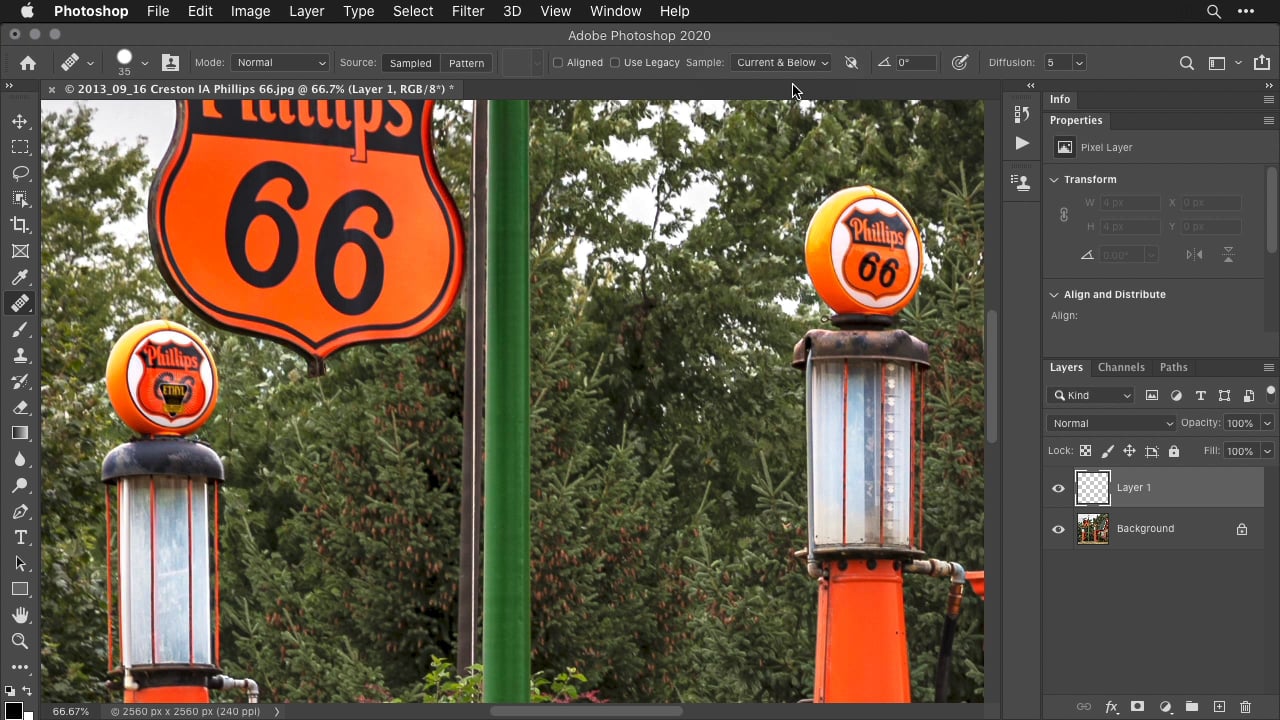
Task: Hide the Background layer eye
Action: 1058,529
